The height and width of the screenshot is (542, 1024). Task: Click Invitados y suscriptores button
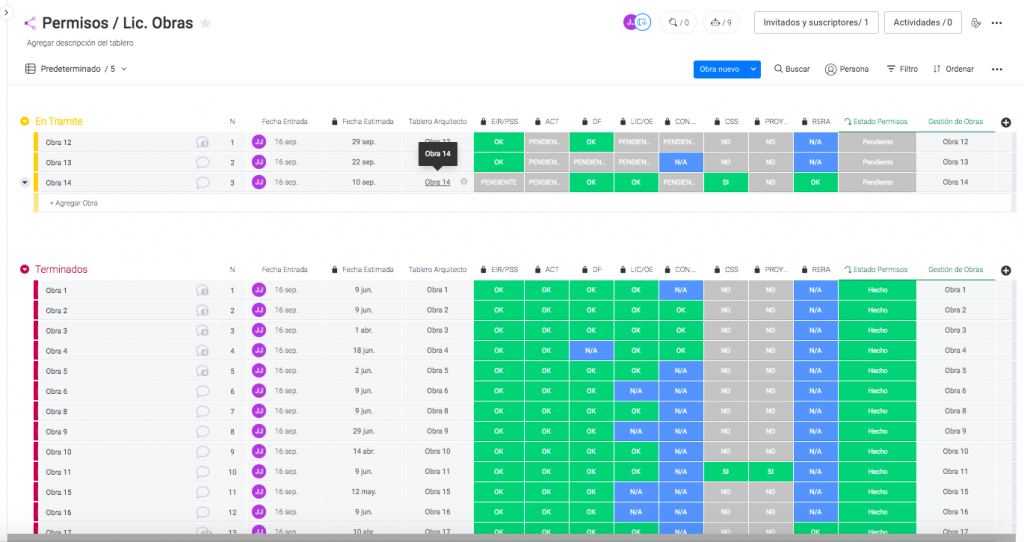point(816,22)
